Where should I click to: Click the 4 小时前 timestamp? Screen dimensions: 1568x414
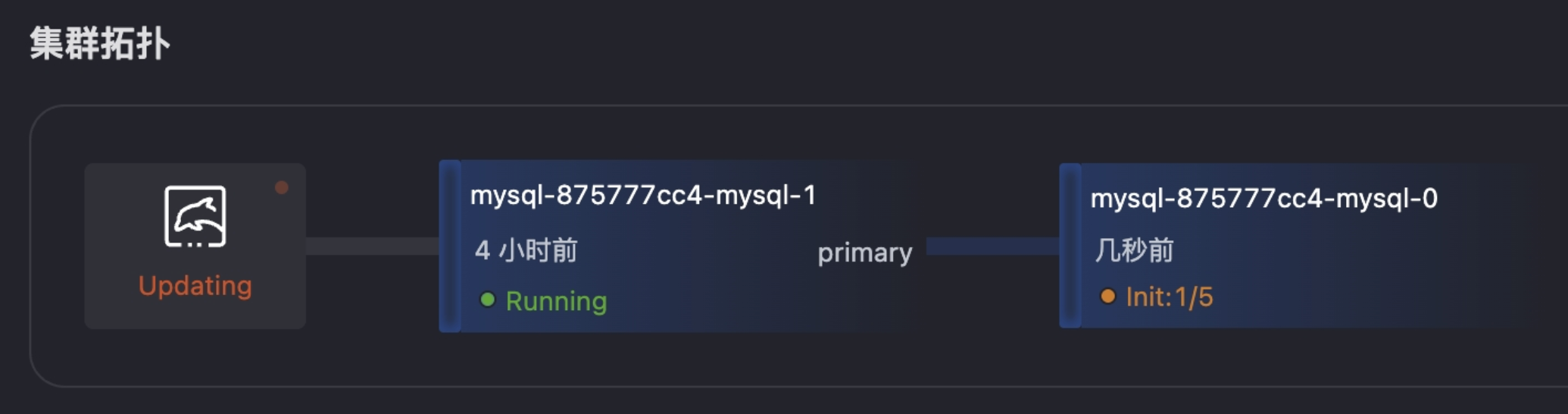coord(526,250)
